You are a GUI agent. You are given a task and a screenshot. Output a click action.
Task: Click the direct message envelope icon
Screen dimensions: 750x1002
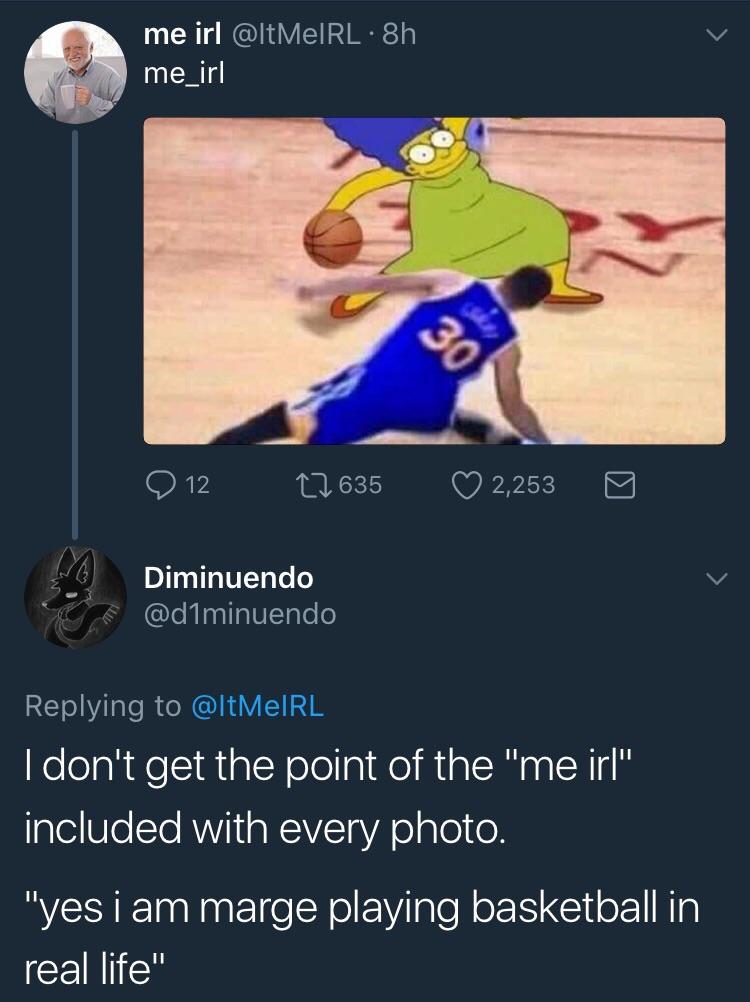(x=621, y=481)
